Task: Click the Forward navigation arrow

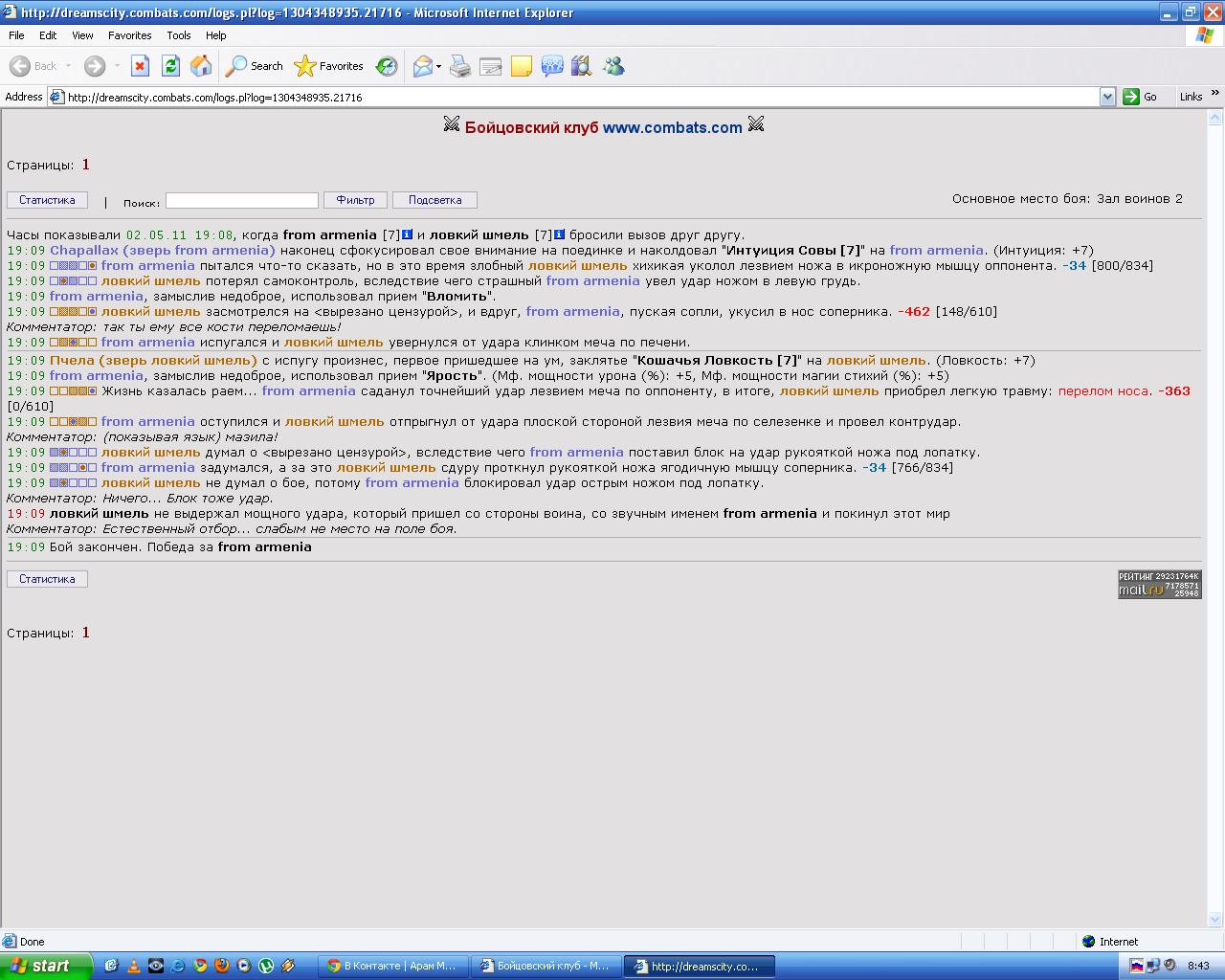Action: click(94, 66)
